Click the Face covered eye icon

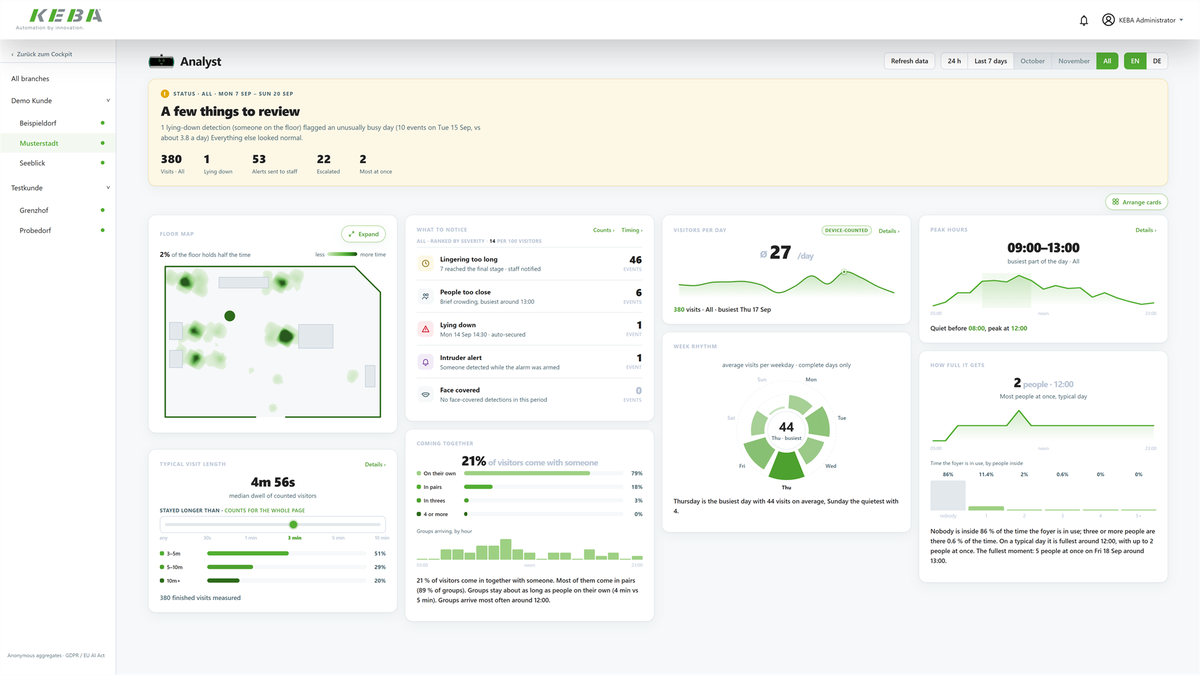coord(425,395)
